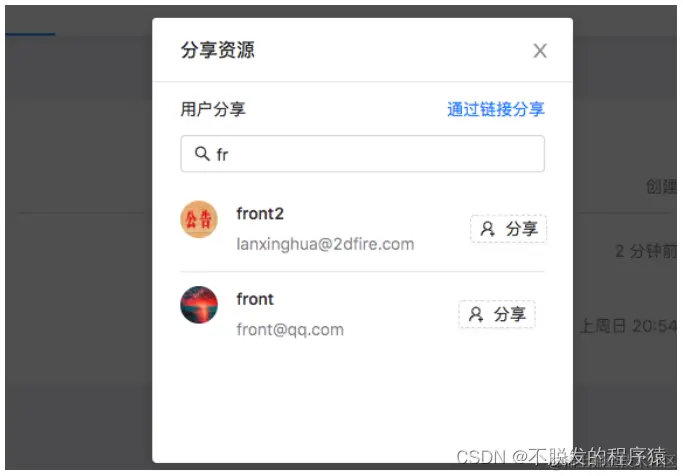Click the 用户分享 section heading

pyautogui.click(x=213, y=109)
